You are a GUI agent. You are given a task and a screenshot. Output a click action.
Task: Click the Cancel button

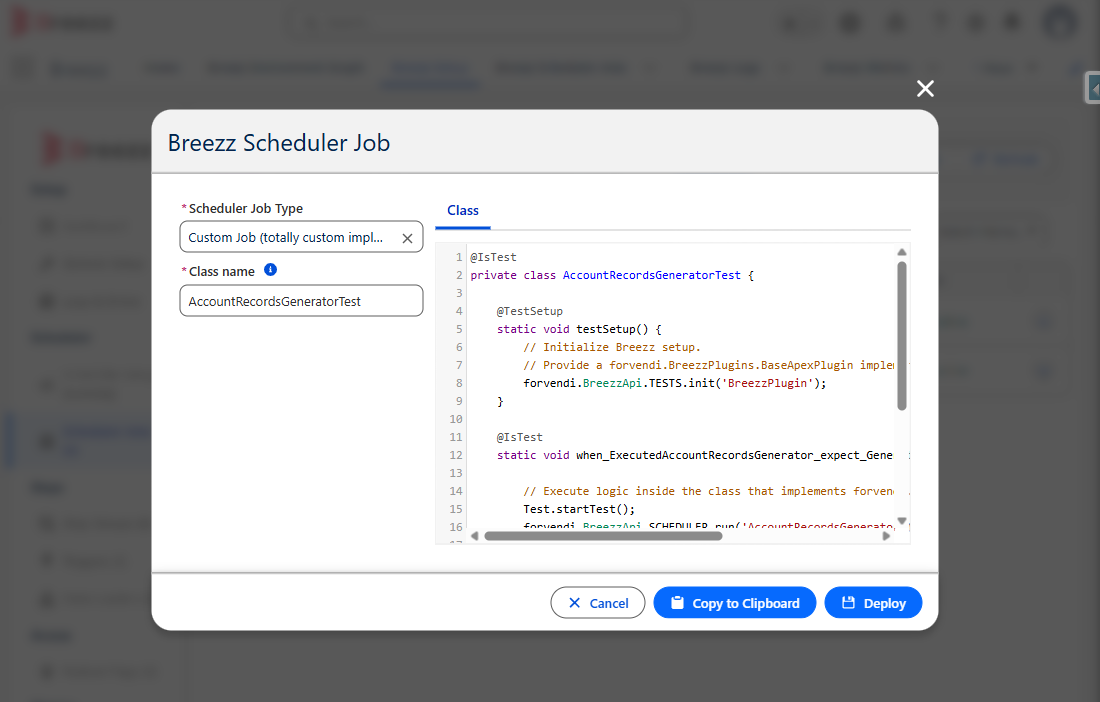[598, 603]
